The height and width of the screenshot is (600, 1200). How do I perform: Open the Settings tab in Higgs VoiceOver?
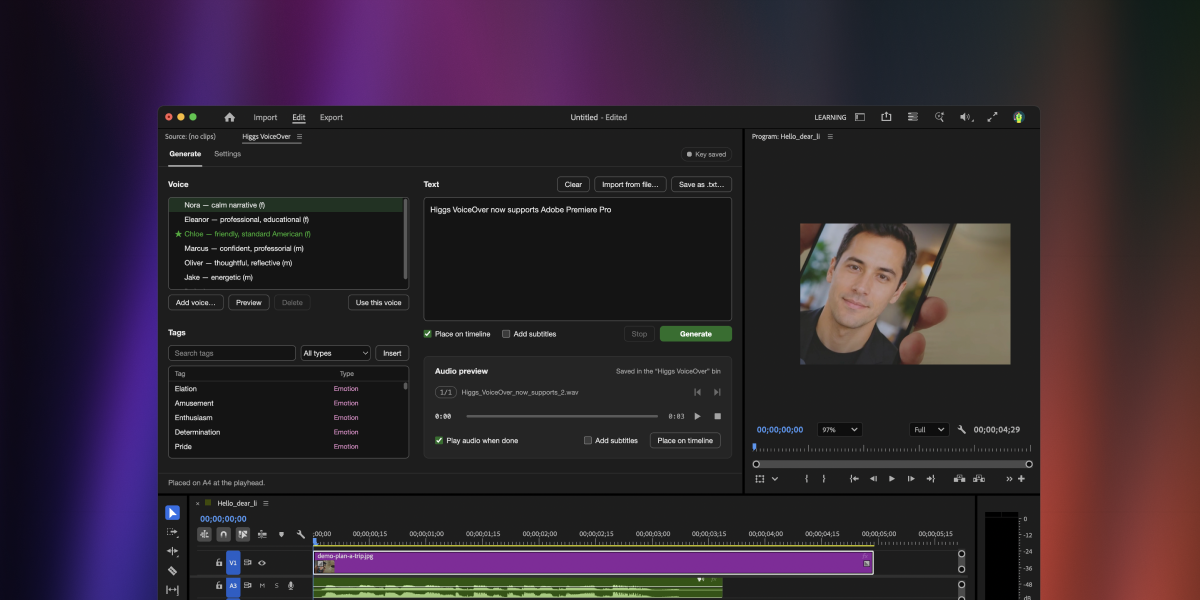click(x=227, y=154)
